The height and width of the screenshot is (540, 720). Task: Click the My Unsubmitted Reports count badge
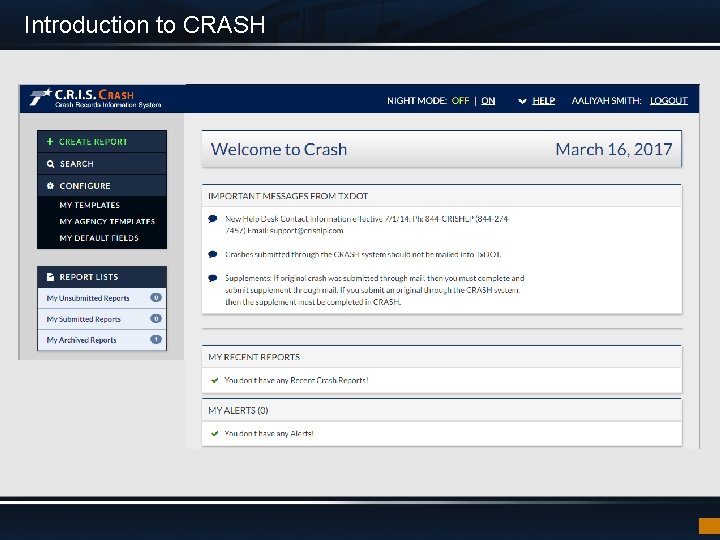(x=156, y=298)
